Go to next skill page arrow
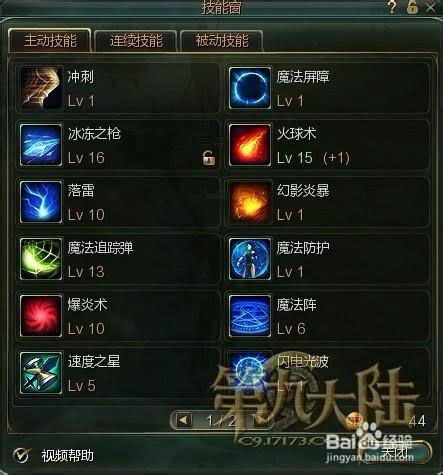Screen dimensions: 443x475 262,420
